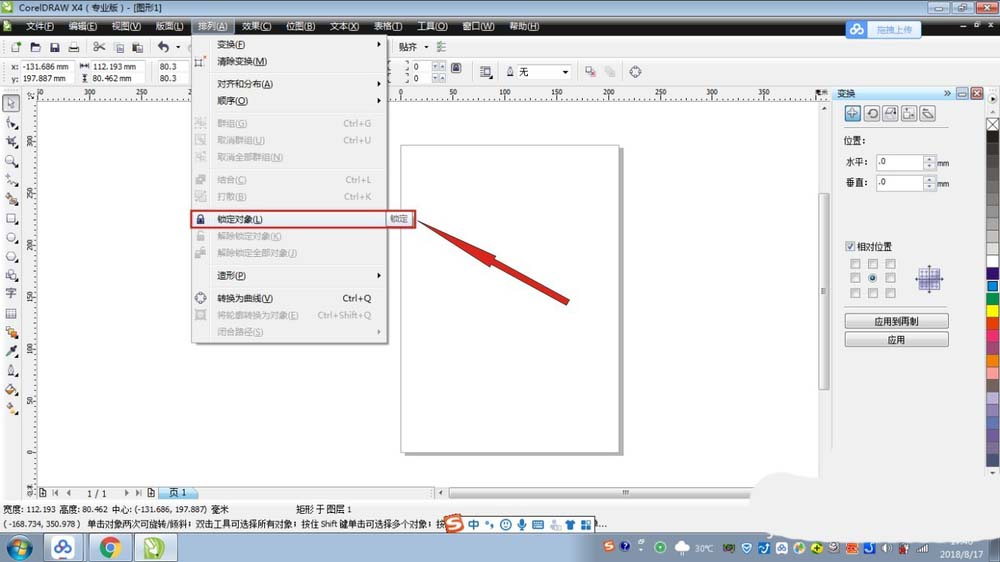The width and height of the screenshot is (1000, 562).
Task: Collapse the 变换 docker with the chevrons
Action: [x=947, y=93]
